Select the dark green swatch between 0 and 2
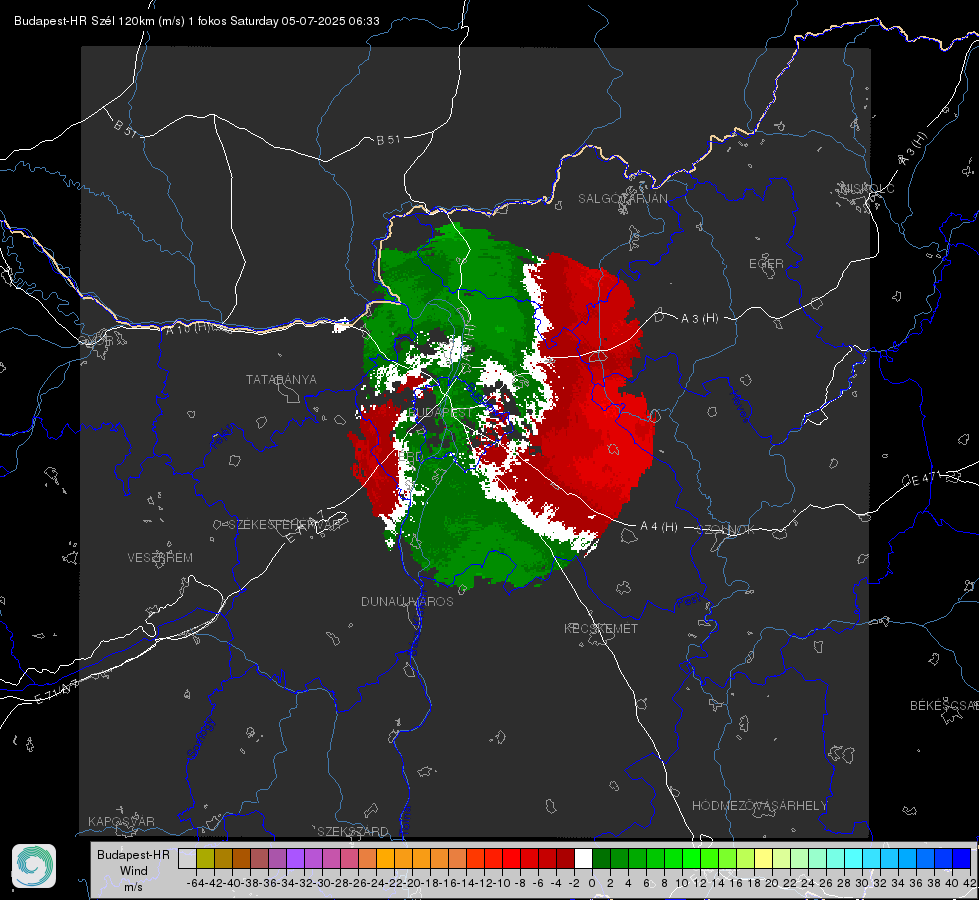This screenshot has width=979, height=900. coord(601,859)
